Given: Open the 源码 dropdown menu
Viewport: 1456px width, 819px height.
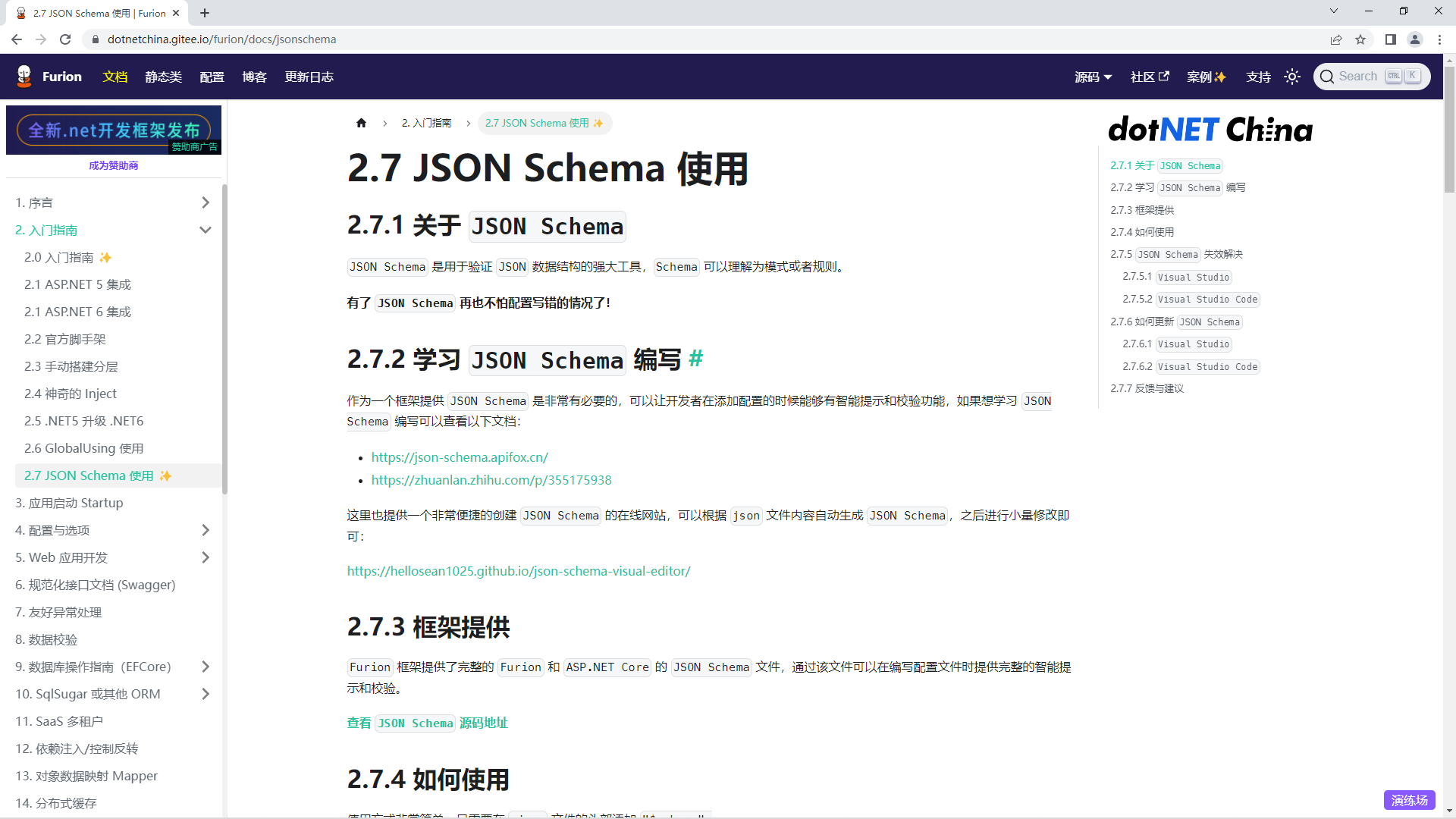Looking at the screenshot, I should pos(1093,77).
